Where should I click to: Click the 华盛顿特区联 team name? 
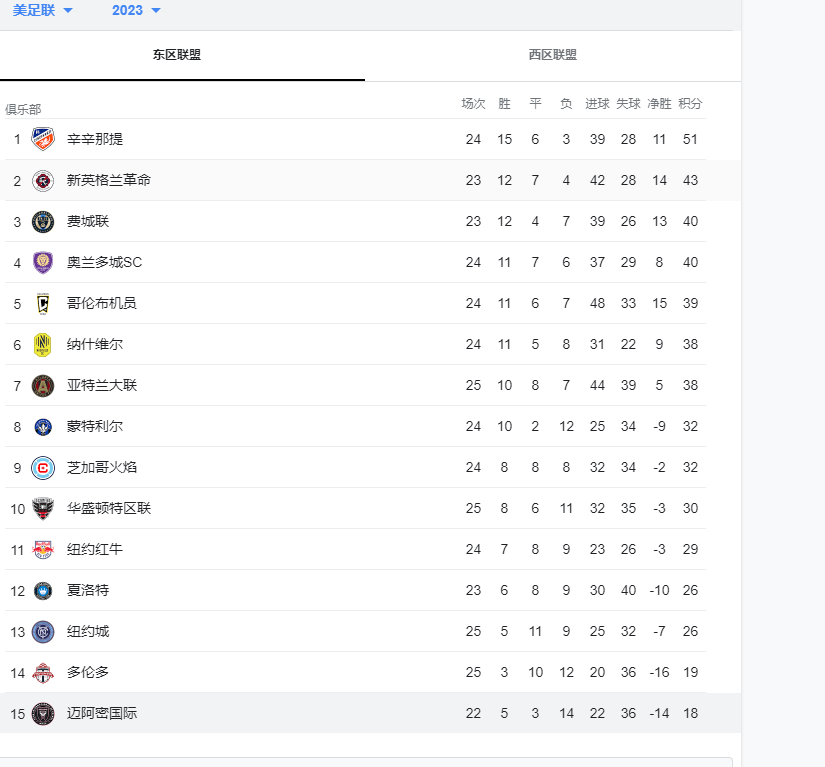click(109, 508)
